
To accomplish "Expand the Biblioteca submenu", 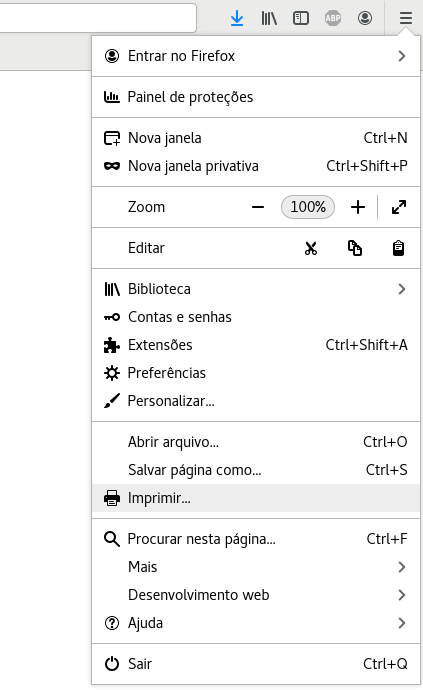I will [256, 289].
